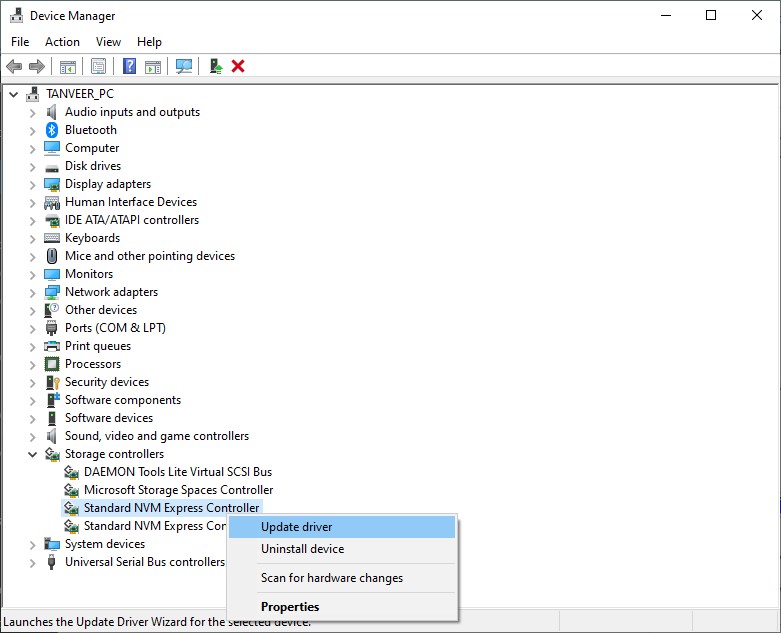Maximize the Device Manager window
The image size is (781, 633).
[711, 15]
